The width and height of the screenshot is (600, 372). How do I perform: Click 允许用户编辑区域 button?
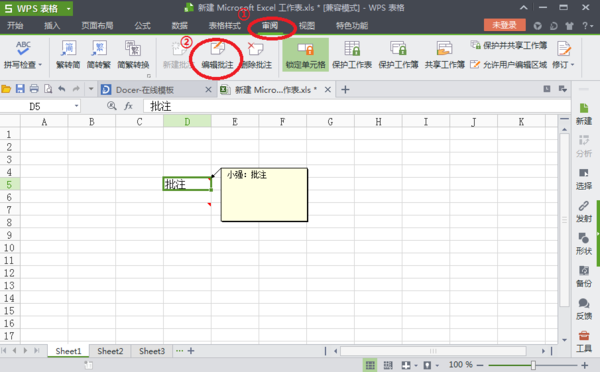click(509, 64)
